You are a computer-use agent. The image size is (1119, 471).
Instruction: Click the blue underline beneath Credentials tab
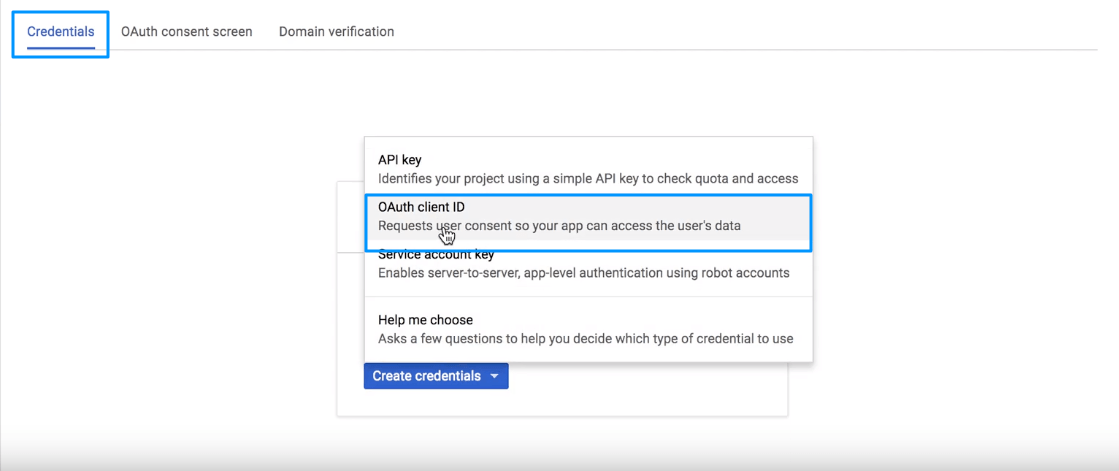coord(61,48)
